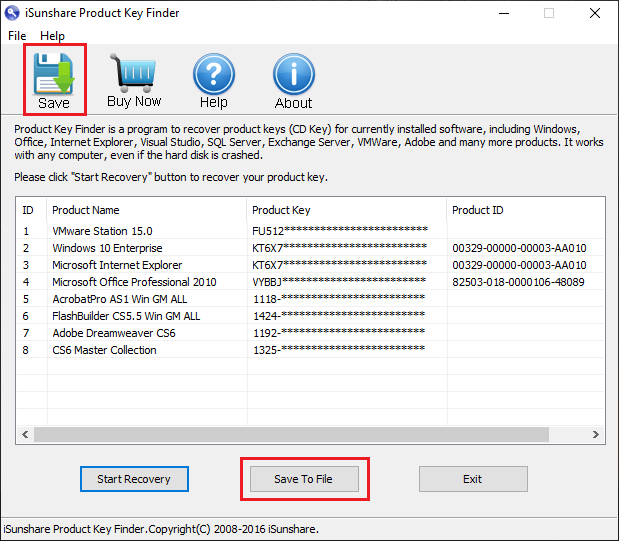Minimize the Product Key Finder window
619x541 pixels.
pos(504,13)
